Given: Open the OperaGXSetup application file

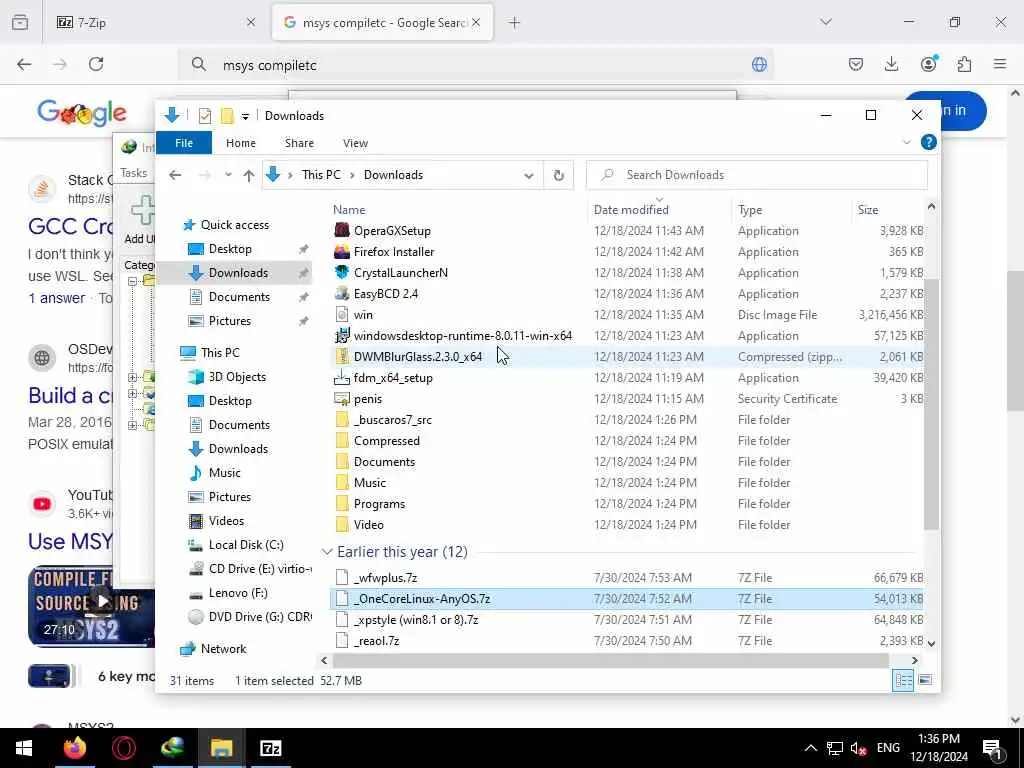Looking at the screenshot, I should tap(392, 231).
